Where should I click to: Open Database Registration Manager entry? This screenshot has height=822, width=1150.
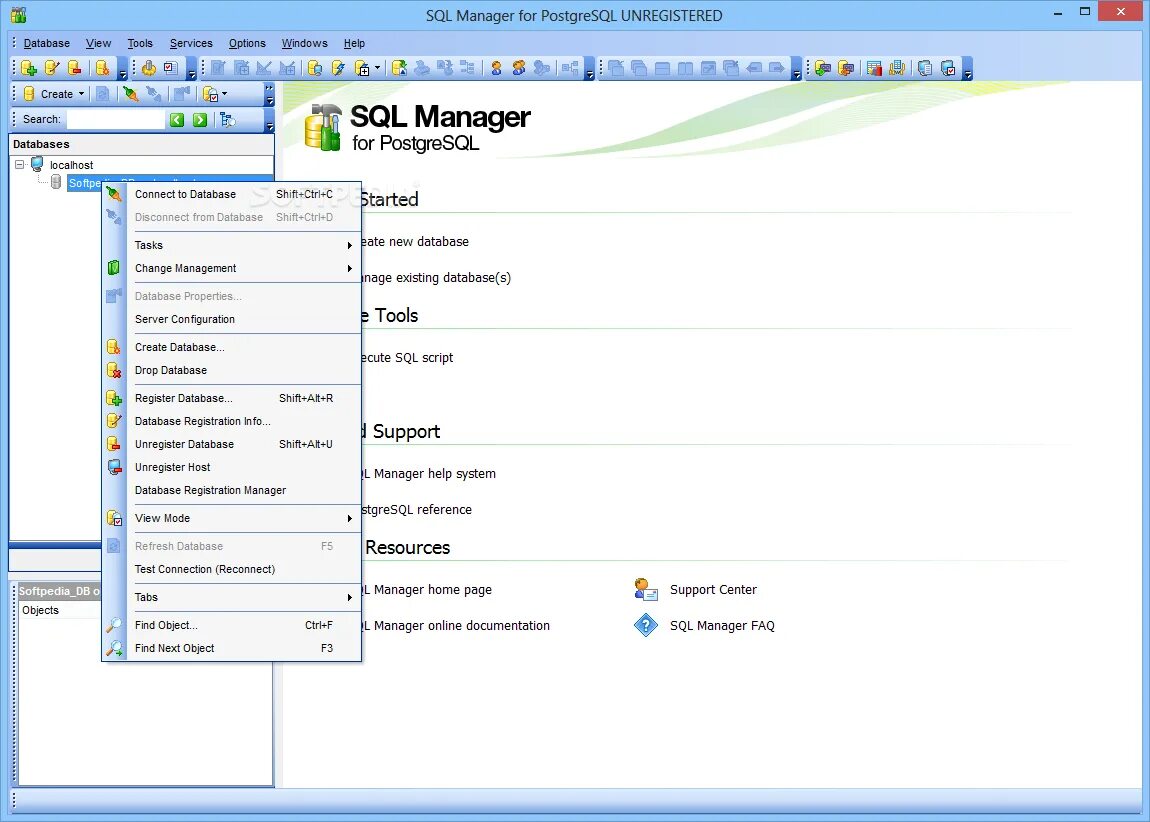232,490
